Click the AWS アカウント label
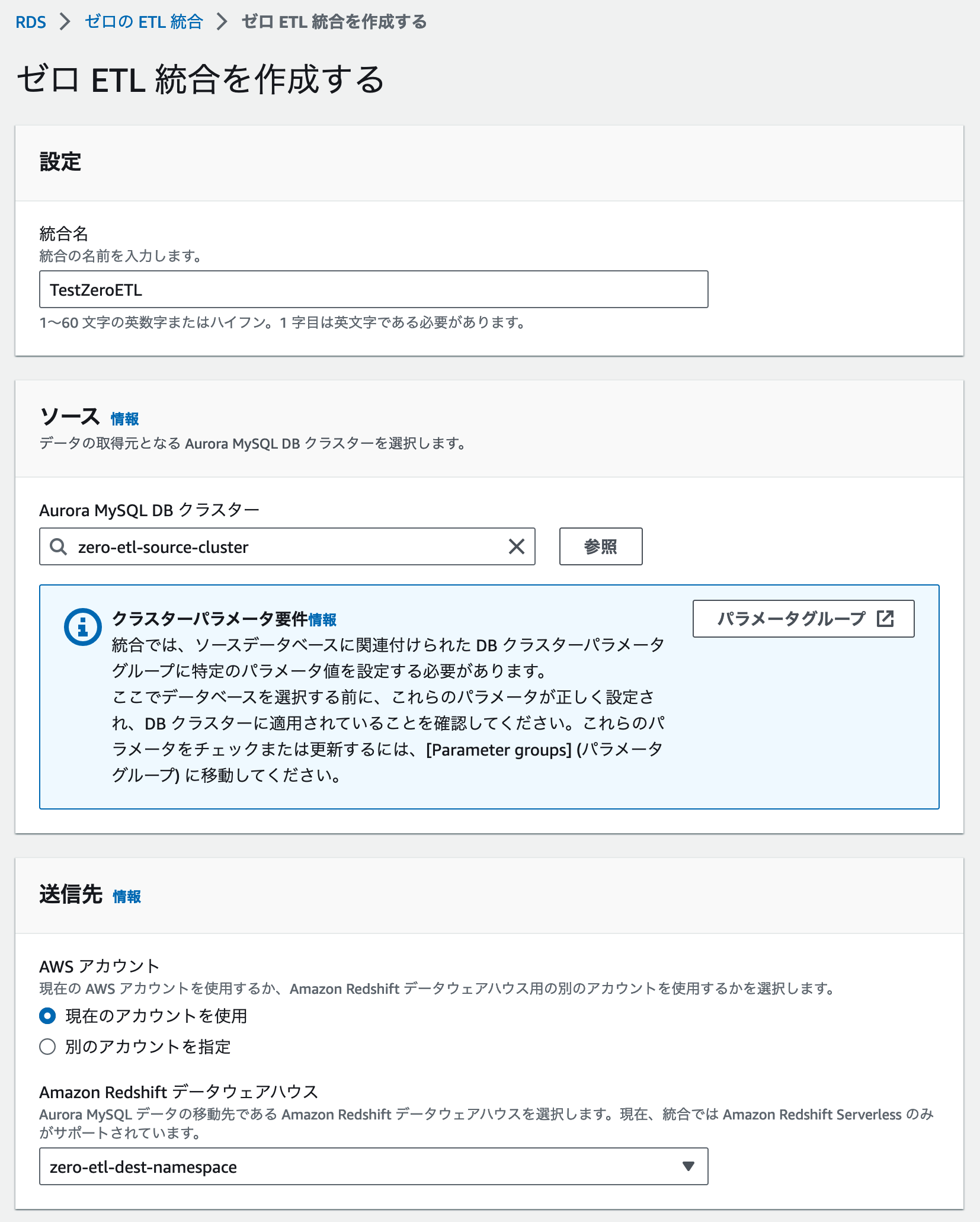Screen dimensions: 980x1222 pos(100,967)
